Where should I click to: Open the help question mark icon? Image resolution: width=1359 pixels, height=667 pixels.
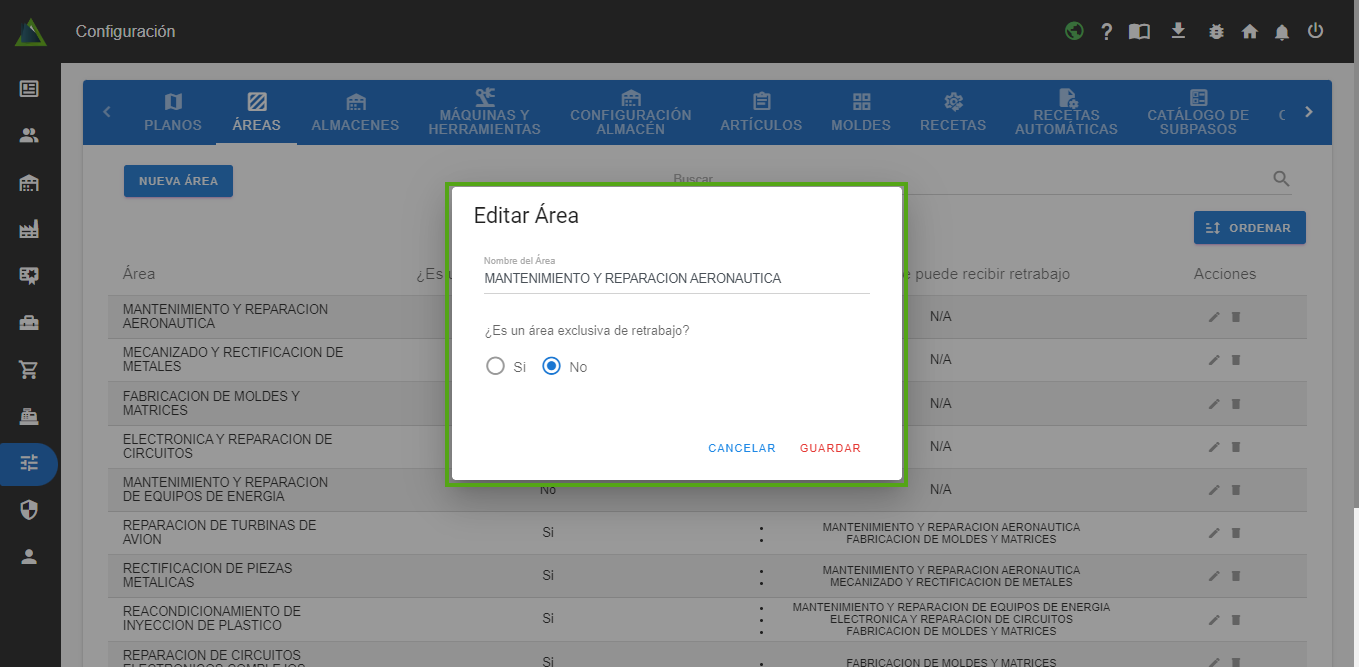point(1106,32)
